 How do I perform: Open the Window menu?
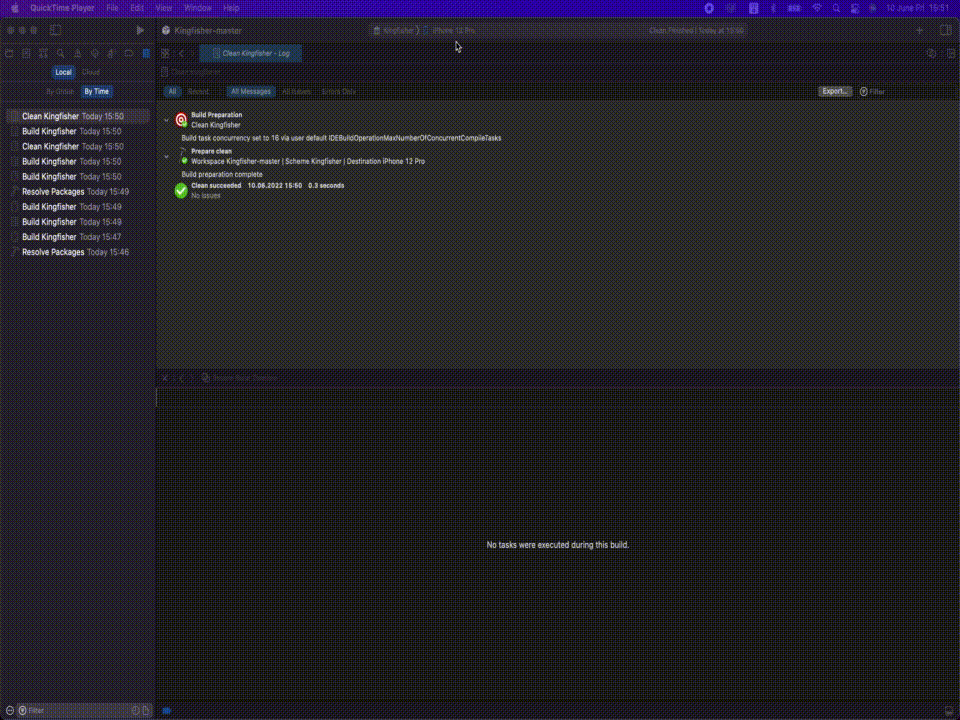click(198, 8)
